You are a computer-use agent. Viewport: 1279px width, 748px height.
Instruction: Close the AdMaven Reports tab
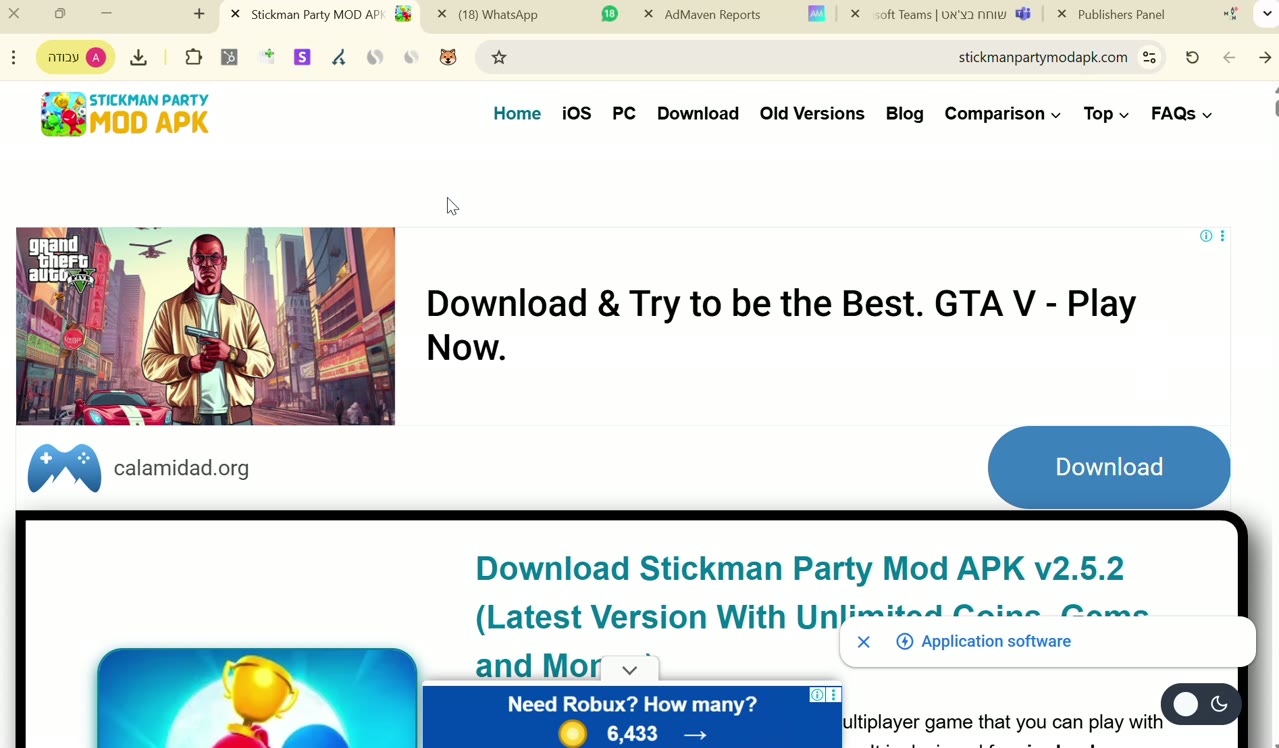[x=648, y=14]
